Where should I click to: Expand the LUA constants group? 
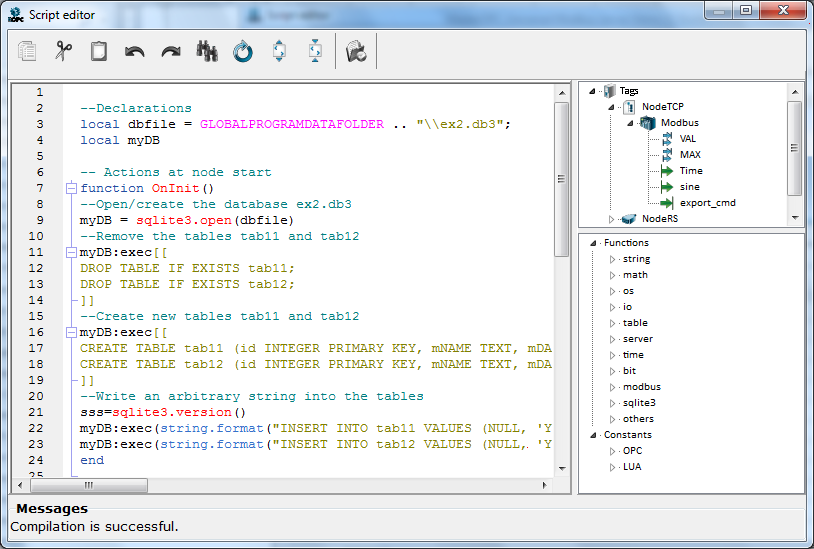coord(613,467)
